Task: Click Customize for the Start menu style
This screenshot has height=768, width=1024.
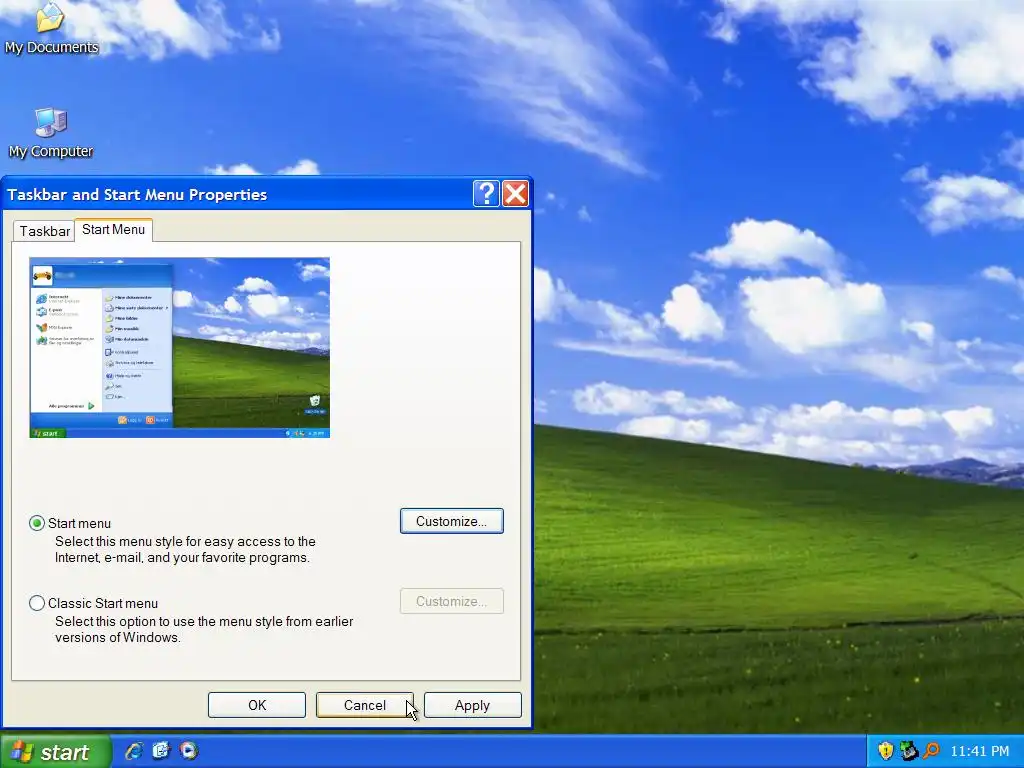Action: point(452,521)
